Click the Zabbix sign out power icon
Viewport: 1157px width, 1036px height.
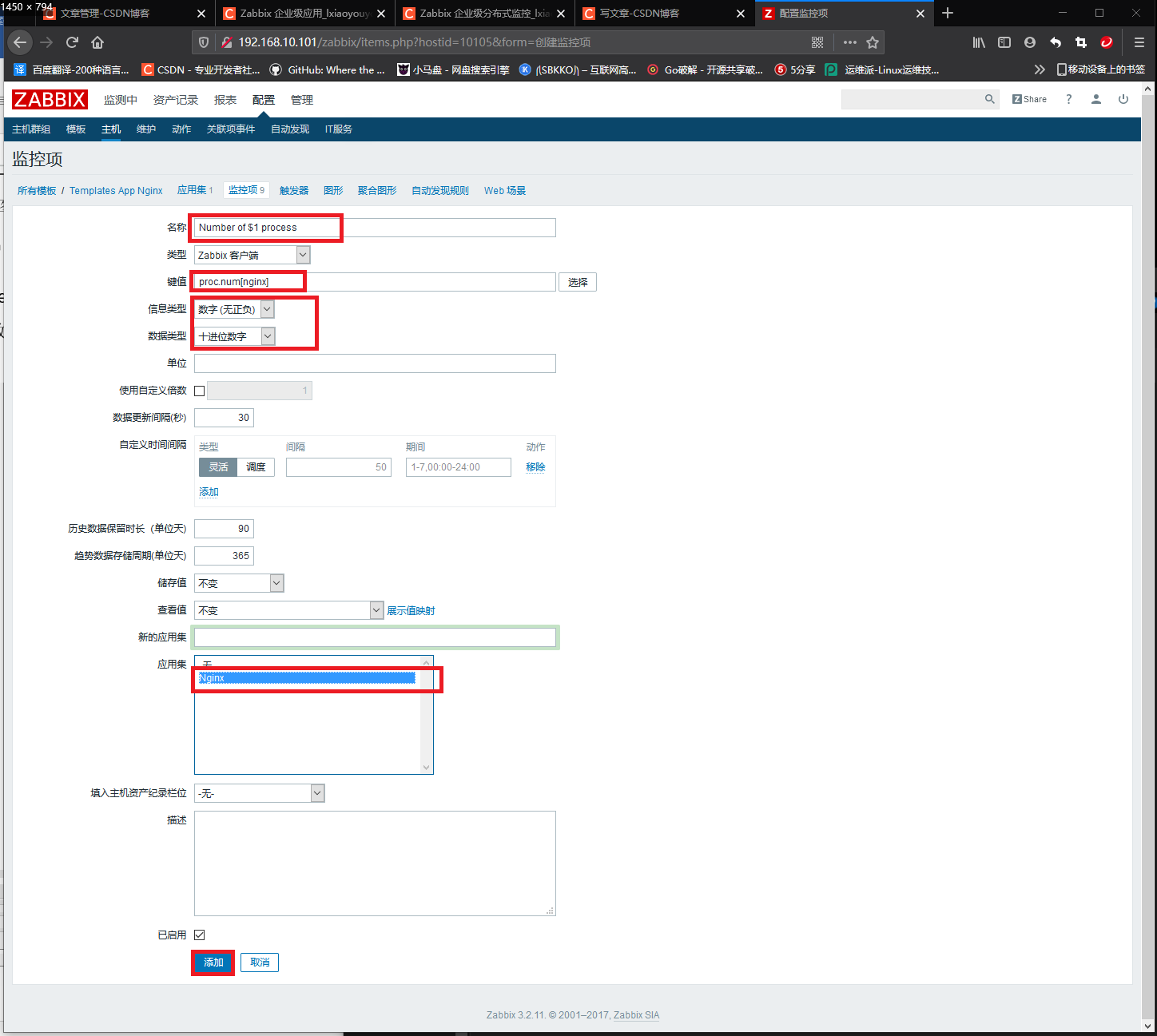coord(1123,99)
